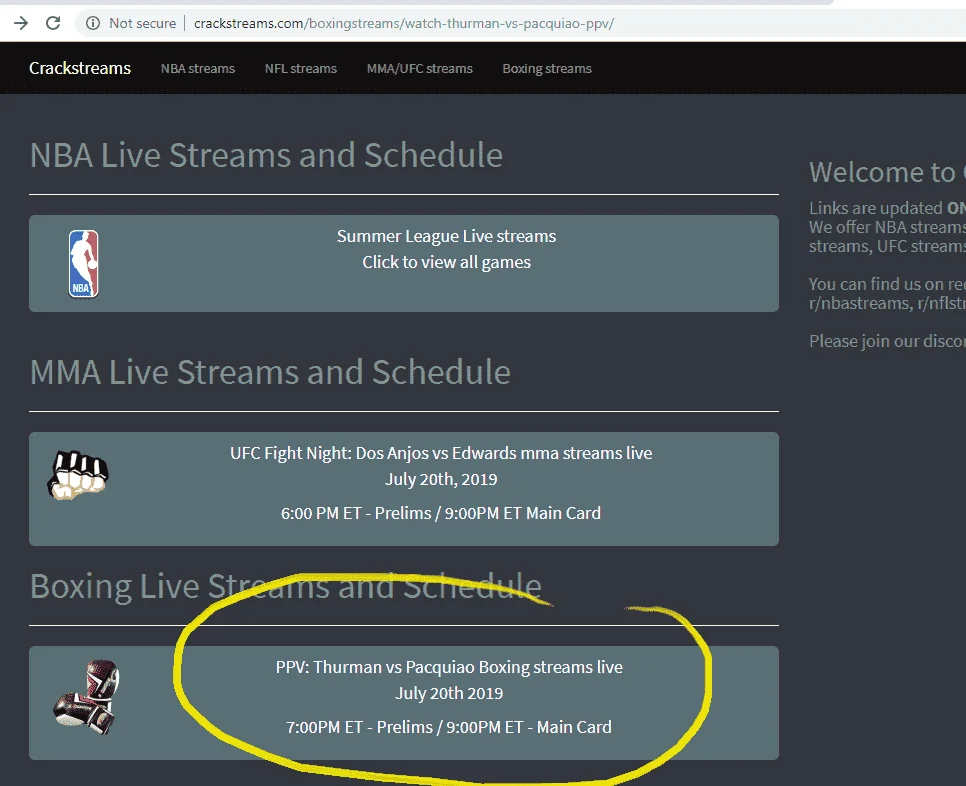The height and width of the screenshot is (786, 966).
Task: Reload the page with the refresh icon
Action: (54, 23)
